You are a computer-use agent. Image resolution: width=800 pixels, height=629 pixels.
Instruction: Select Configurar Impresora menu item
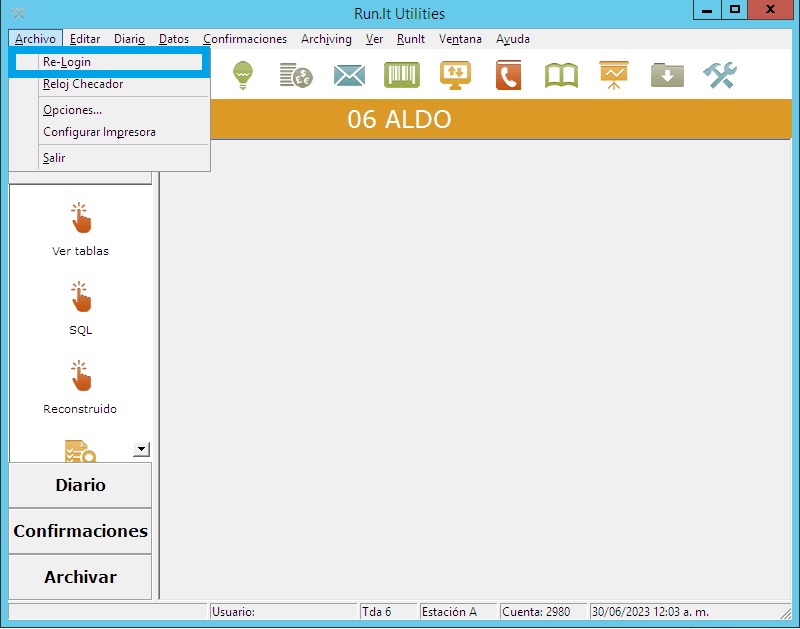tap(109, 132)
